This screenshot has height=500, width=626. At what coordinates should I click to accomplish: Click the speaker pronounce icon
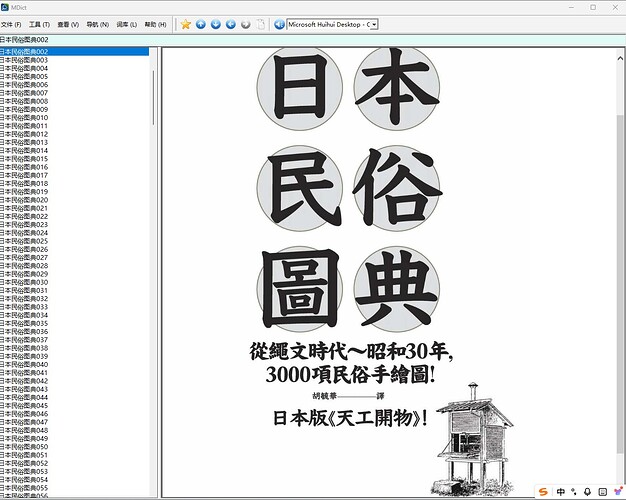click(279, 24)
